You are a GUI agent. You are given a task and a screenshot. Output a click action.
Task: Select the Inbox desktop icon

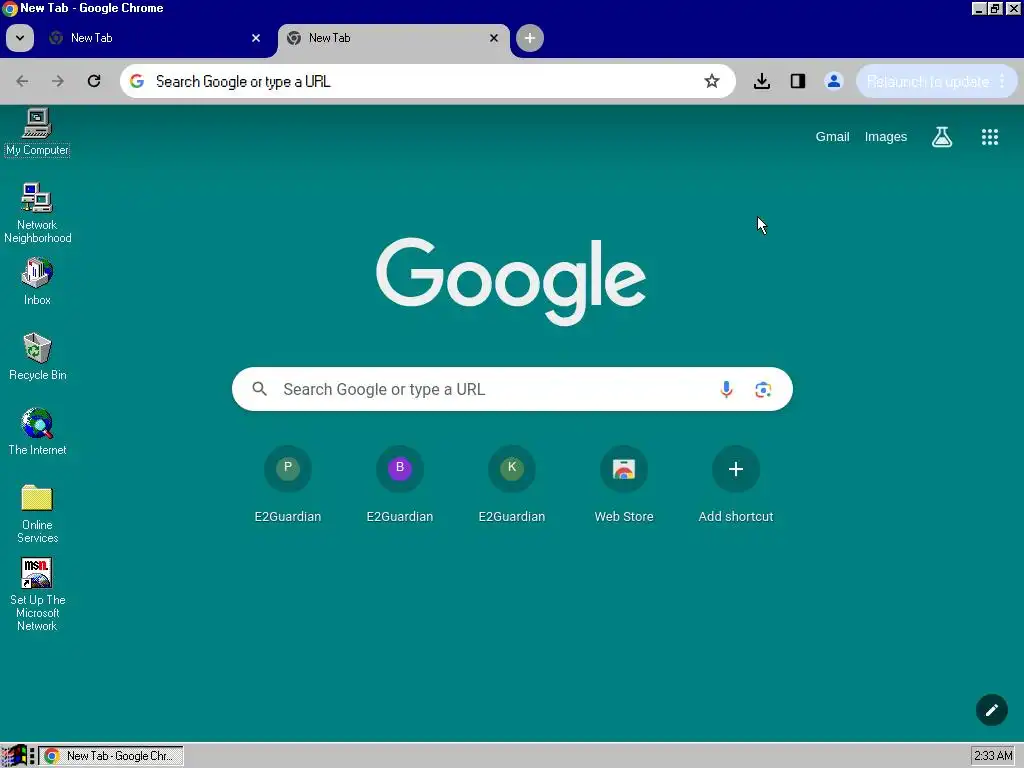37,282
